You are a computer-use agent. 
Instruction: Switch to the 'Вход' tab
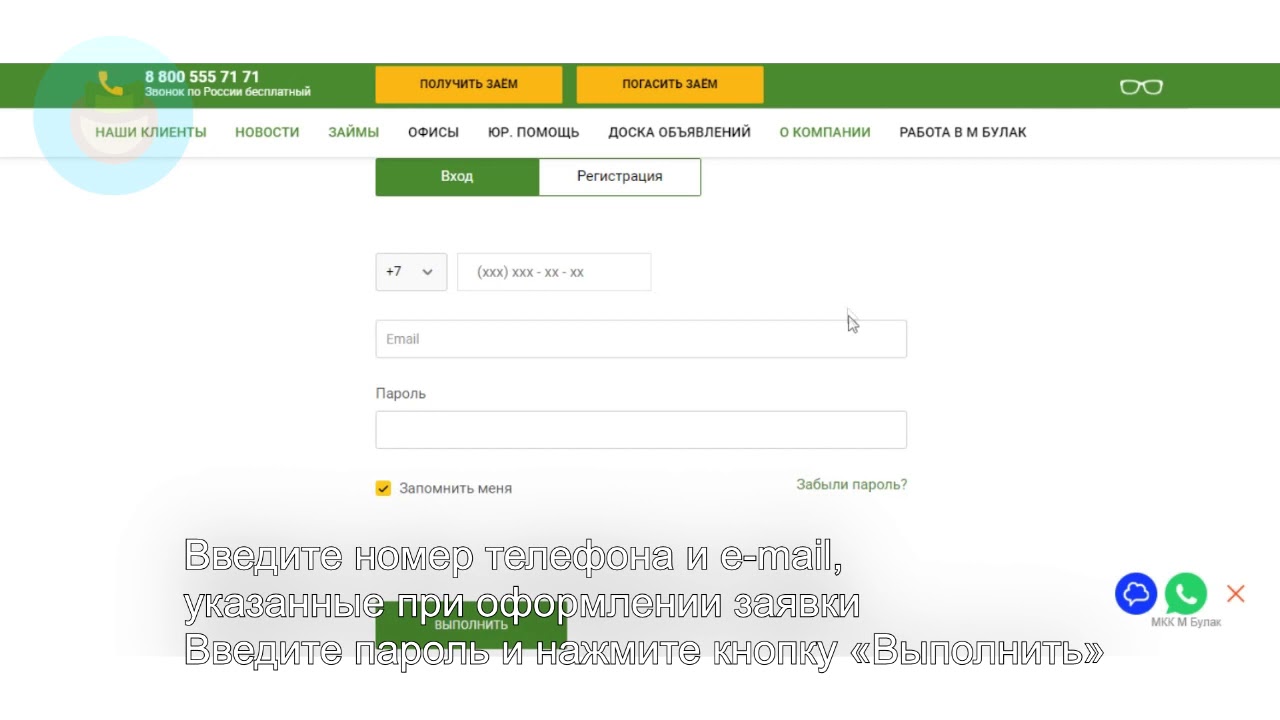coord(457,176)
